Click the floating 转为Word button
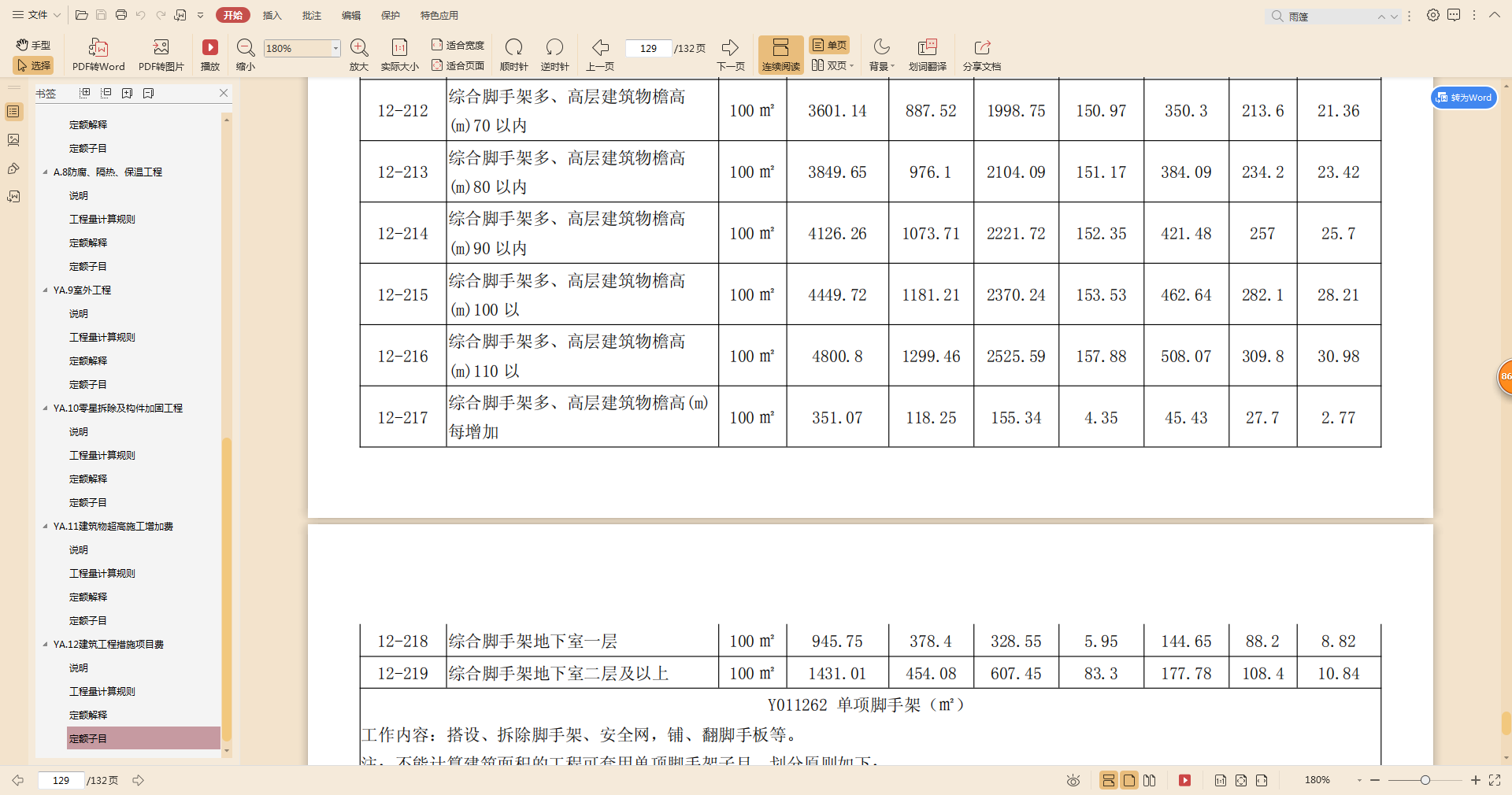The height and width of the screenshot is (795, 1512). tap(1464, 98)
